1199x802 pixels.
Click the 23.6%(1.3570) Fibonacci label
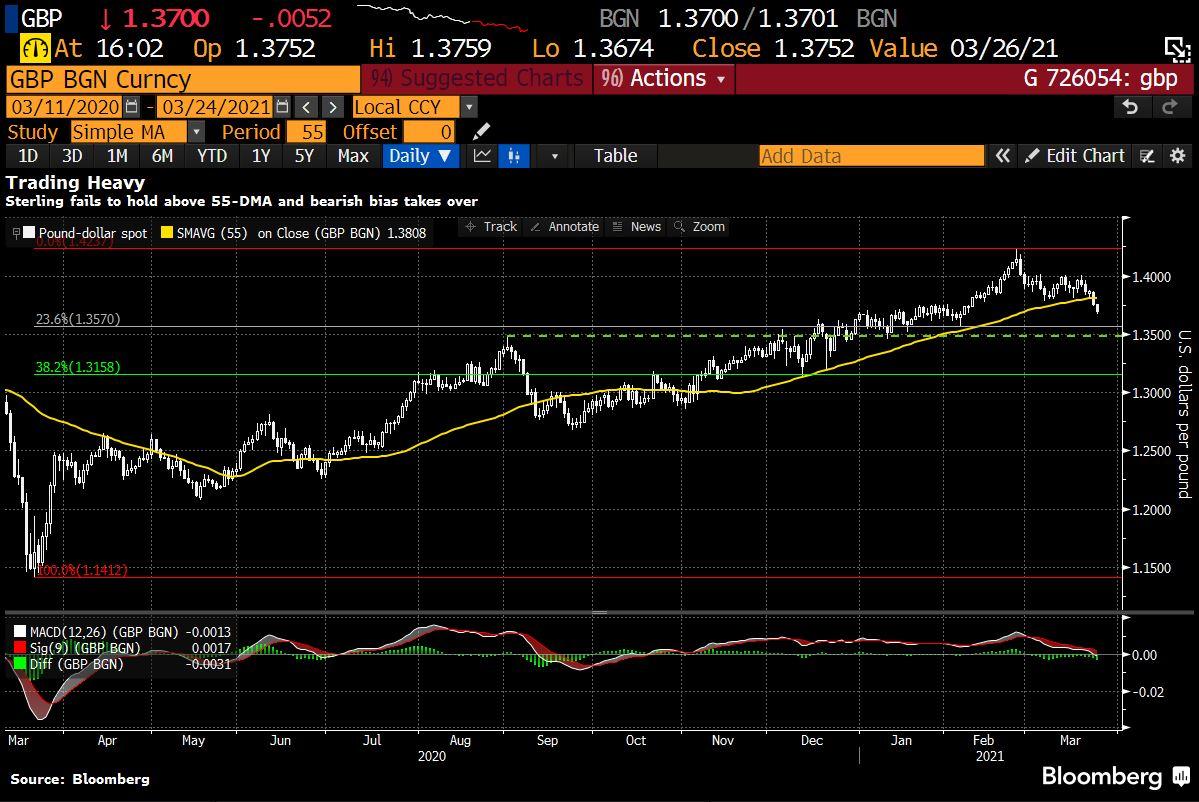tap(78, 319)
